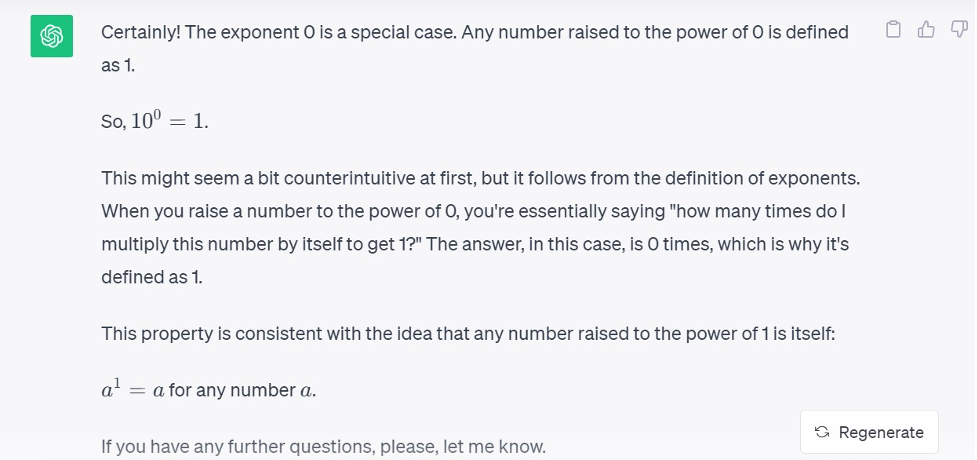Screen dimensions: 977x460
Task: Click the line "defined as 1."
Action: (152, 277)
